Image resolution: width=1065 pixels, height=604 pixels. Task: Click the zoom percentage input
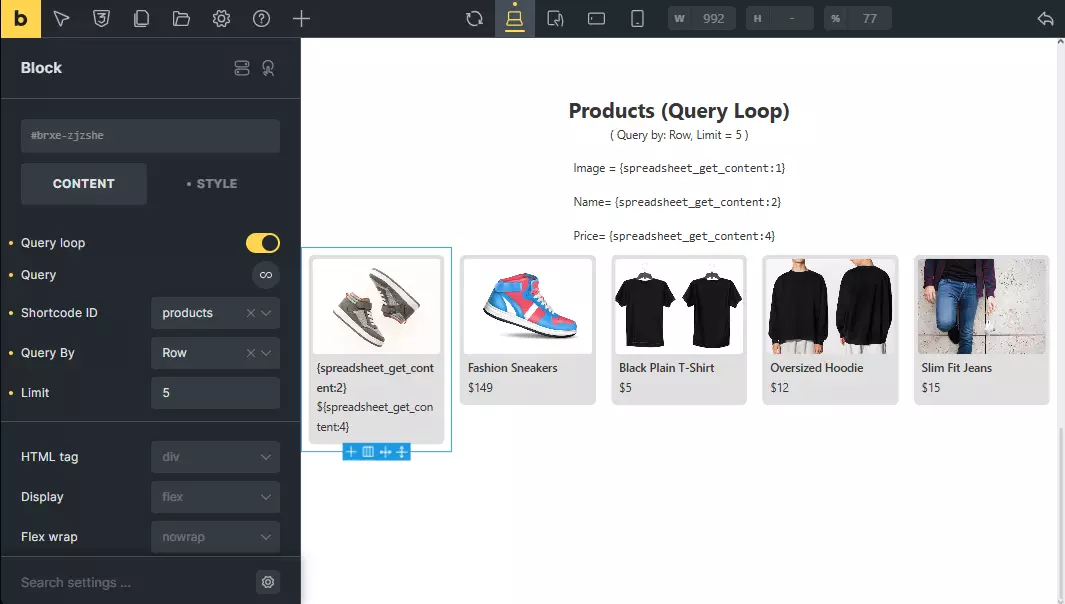click(x=858, y=18)
